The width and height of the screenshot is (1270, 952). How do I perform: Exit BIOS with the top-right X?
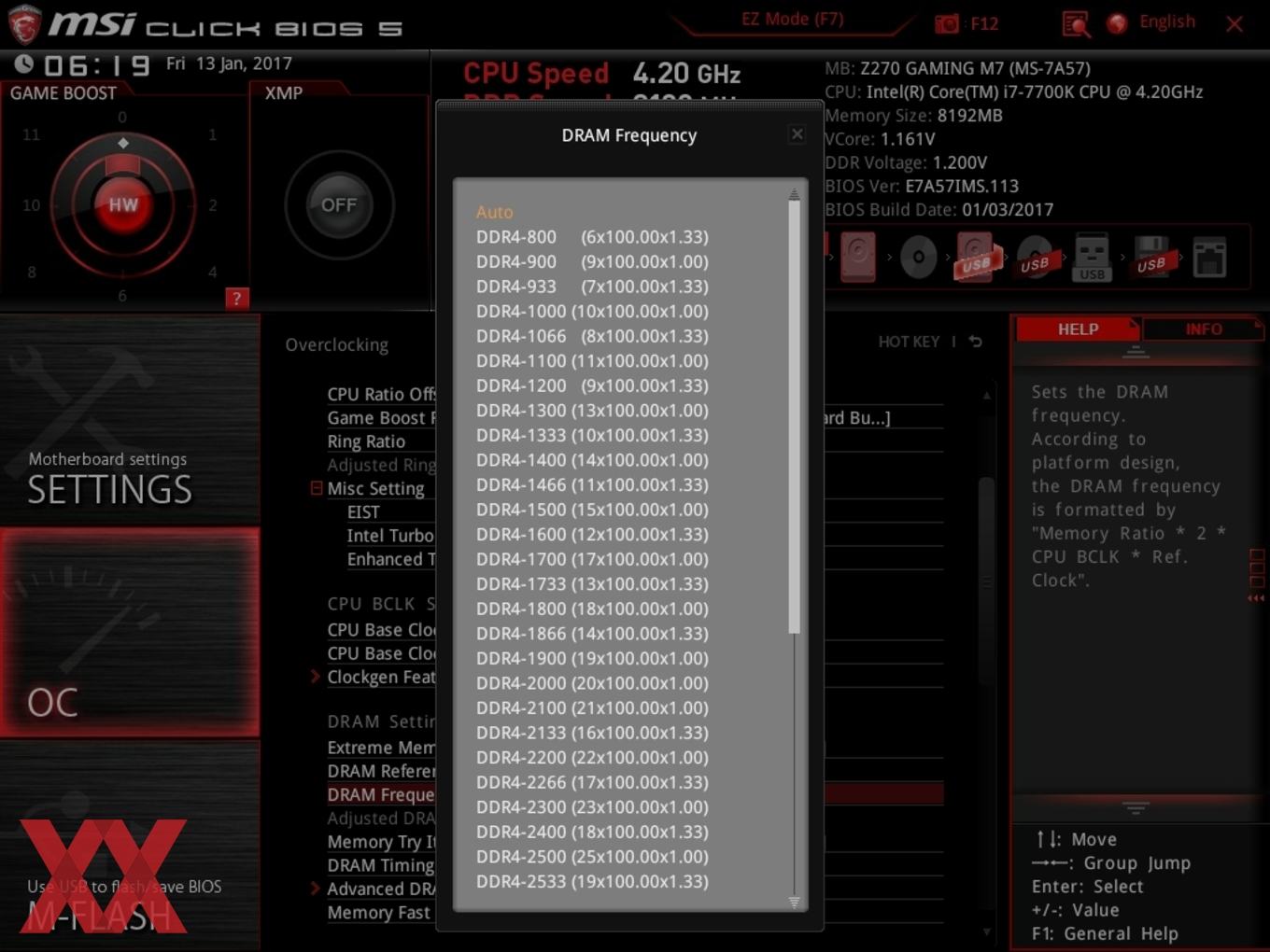click(x=1235, y=24)
